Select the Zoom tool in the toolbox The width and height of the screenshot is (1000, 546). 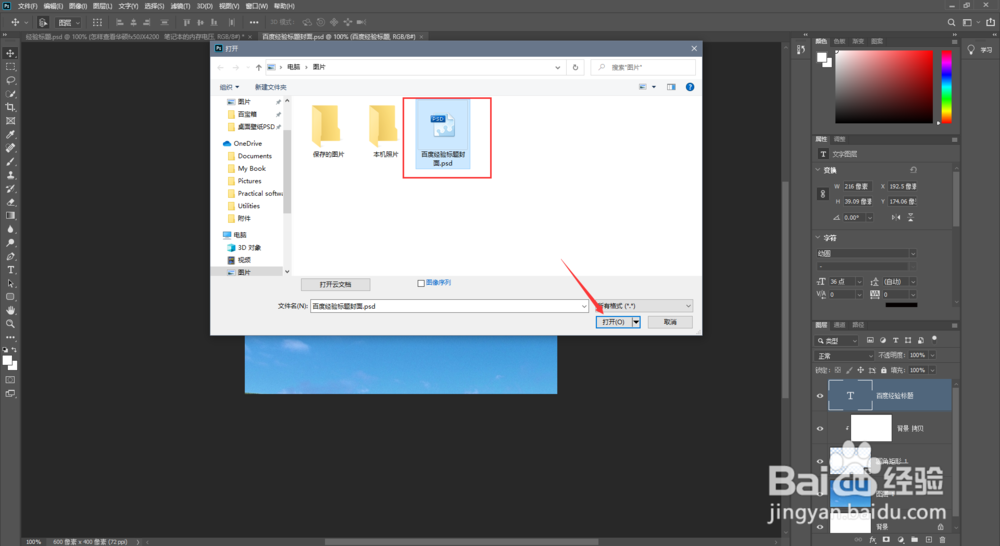click(x=10, y=324)
